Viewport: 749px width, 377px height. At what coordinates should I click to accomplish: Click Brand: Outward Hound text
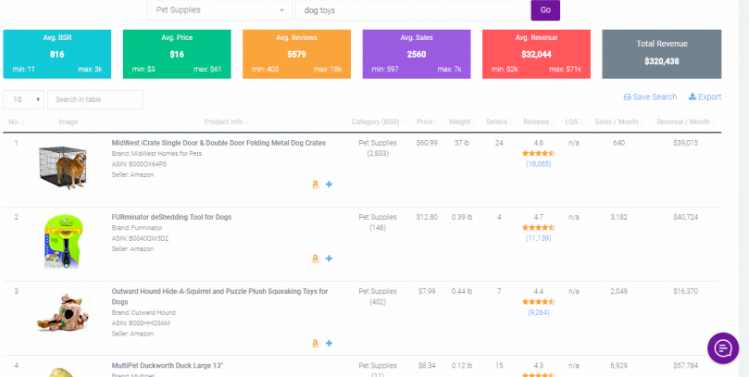point(143,312)
